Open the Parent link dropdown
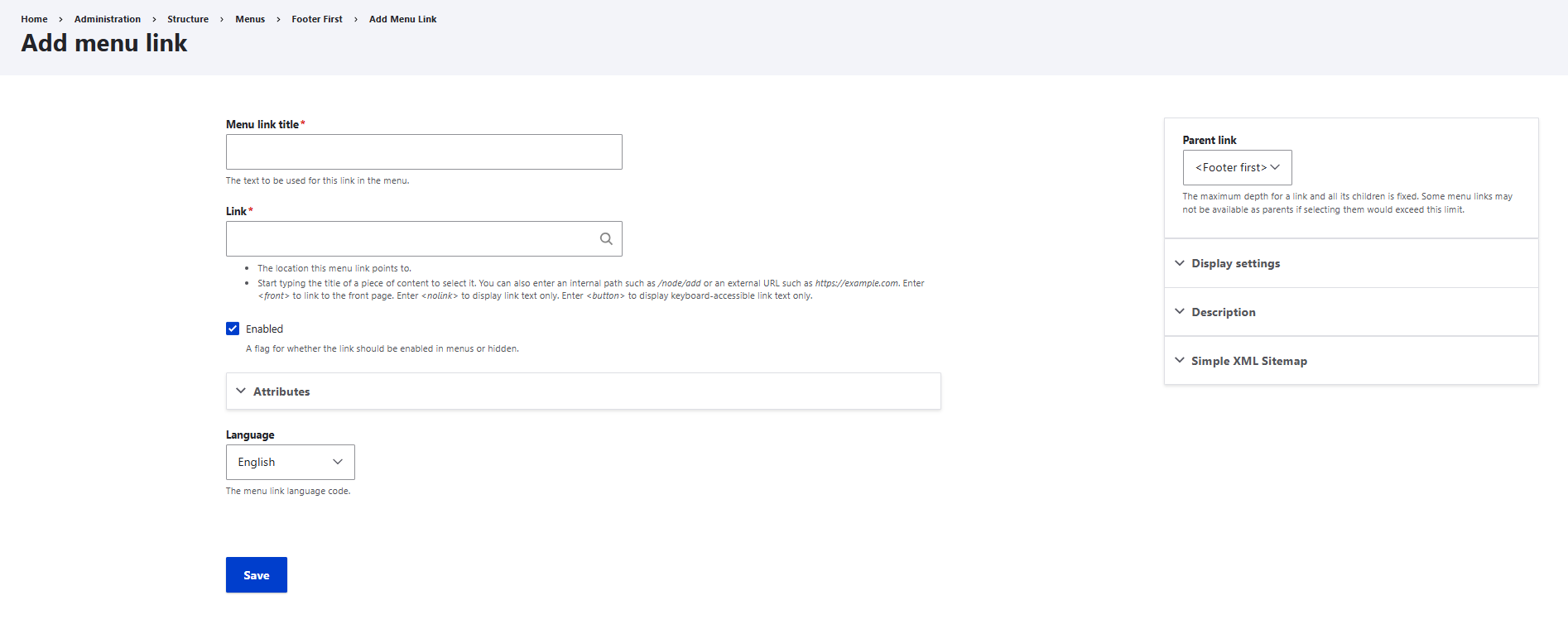The image size is (1568, 629). (1237, 168)
